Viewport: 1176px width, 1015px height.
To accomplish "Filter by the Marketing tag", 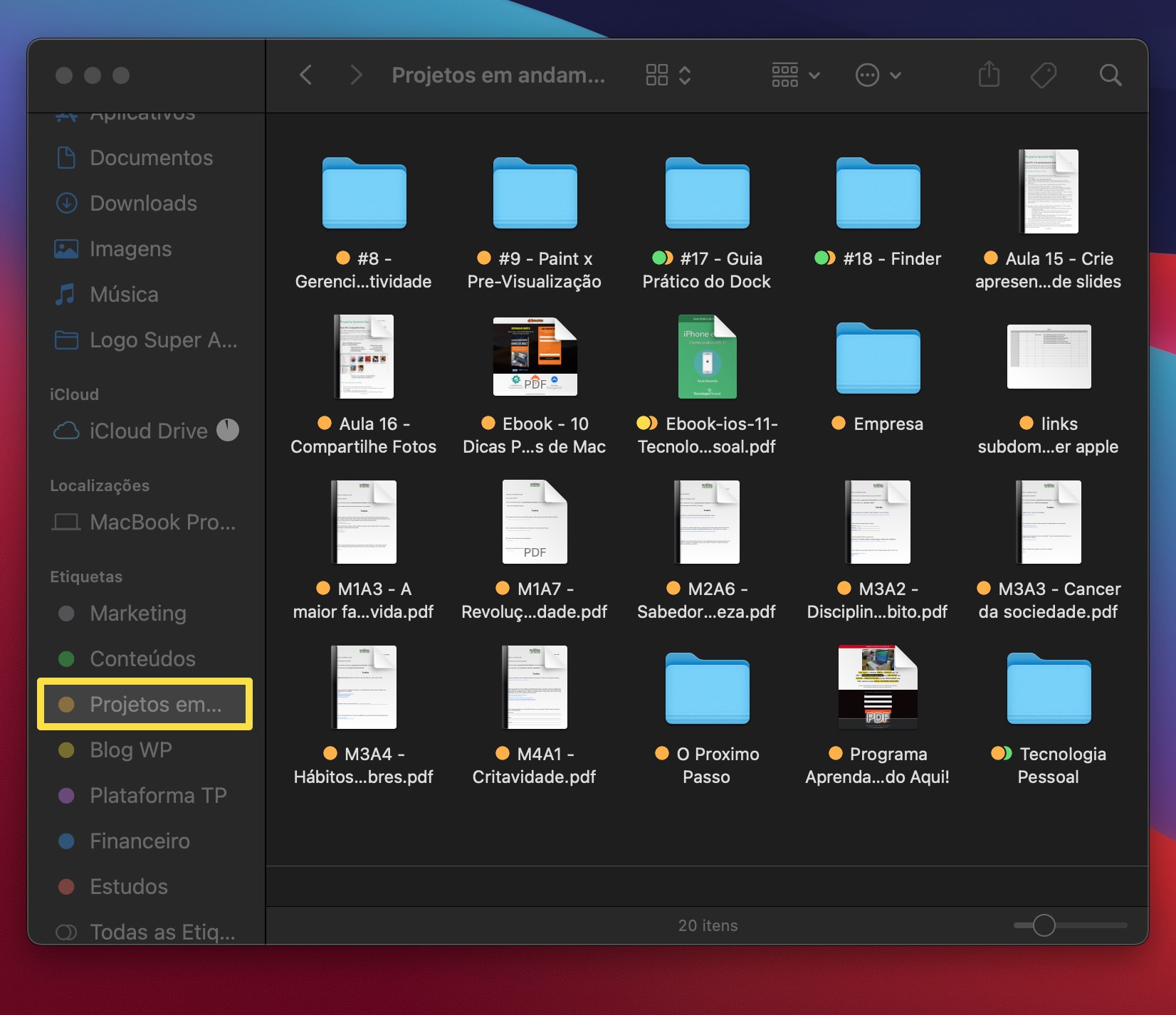I will pos(137,614).
